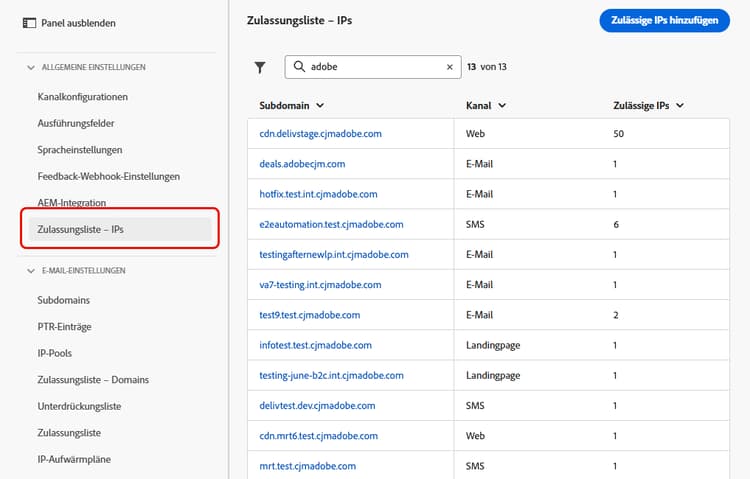Open IP-Pools menu item
This screenshot has width=750, height=479.
55,353
